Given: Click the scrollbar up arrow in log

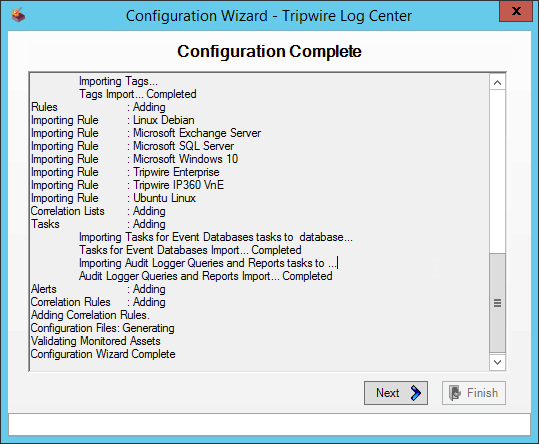Looking at the screenshot, I should point(497,82).
